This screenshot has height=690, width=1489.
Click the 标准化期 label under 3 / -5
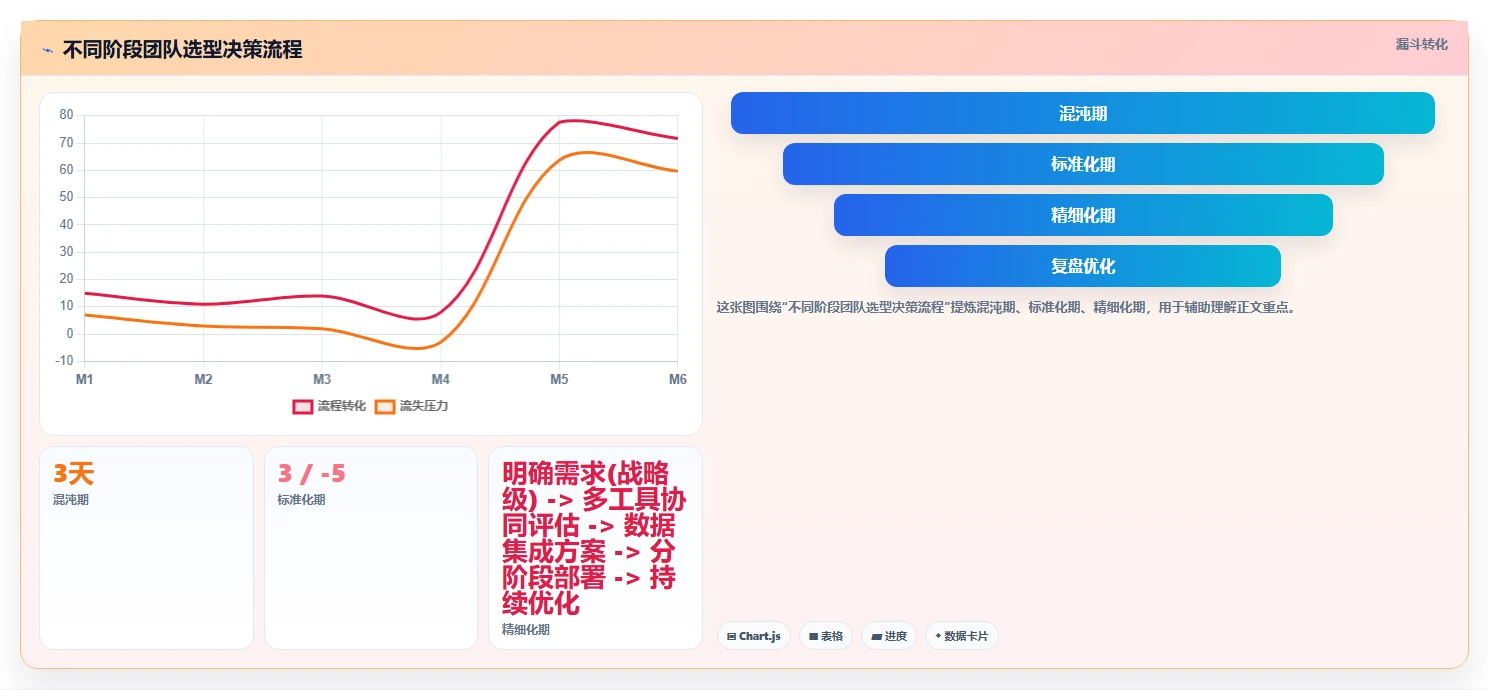tap(301, 500)
